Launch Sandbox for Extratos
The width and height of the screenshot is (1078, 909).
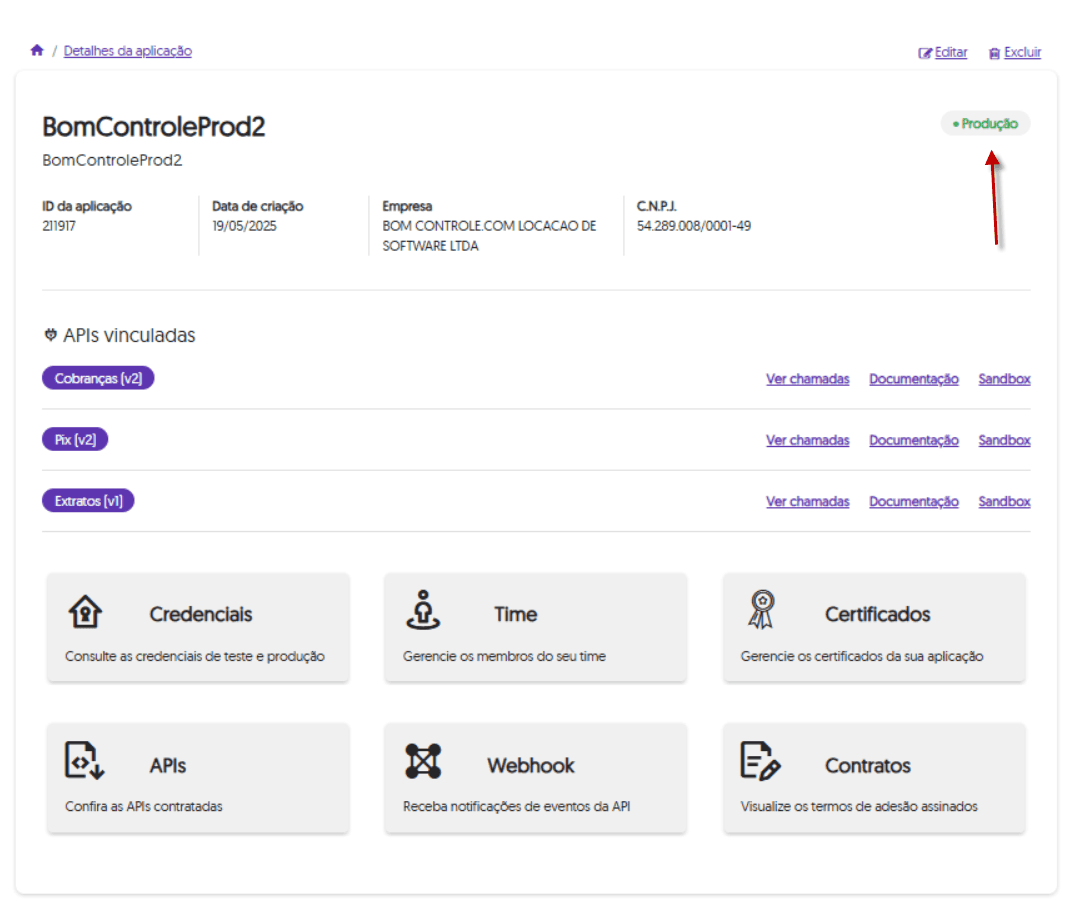point(1004,501)
